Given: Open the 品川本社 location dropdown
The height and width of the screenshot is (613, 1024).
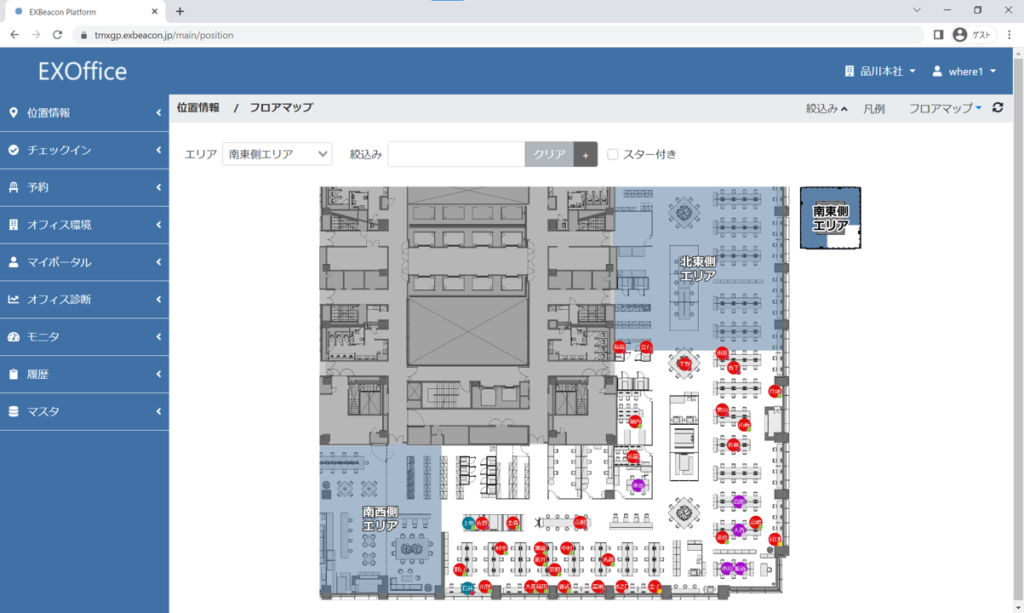Looking at the screenshot, I should (880, 72).
